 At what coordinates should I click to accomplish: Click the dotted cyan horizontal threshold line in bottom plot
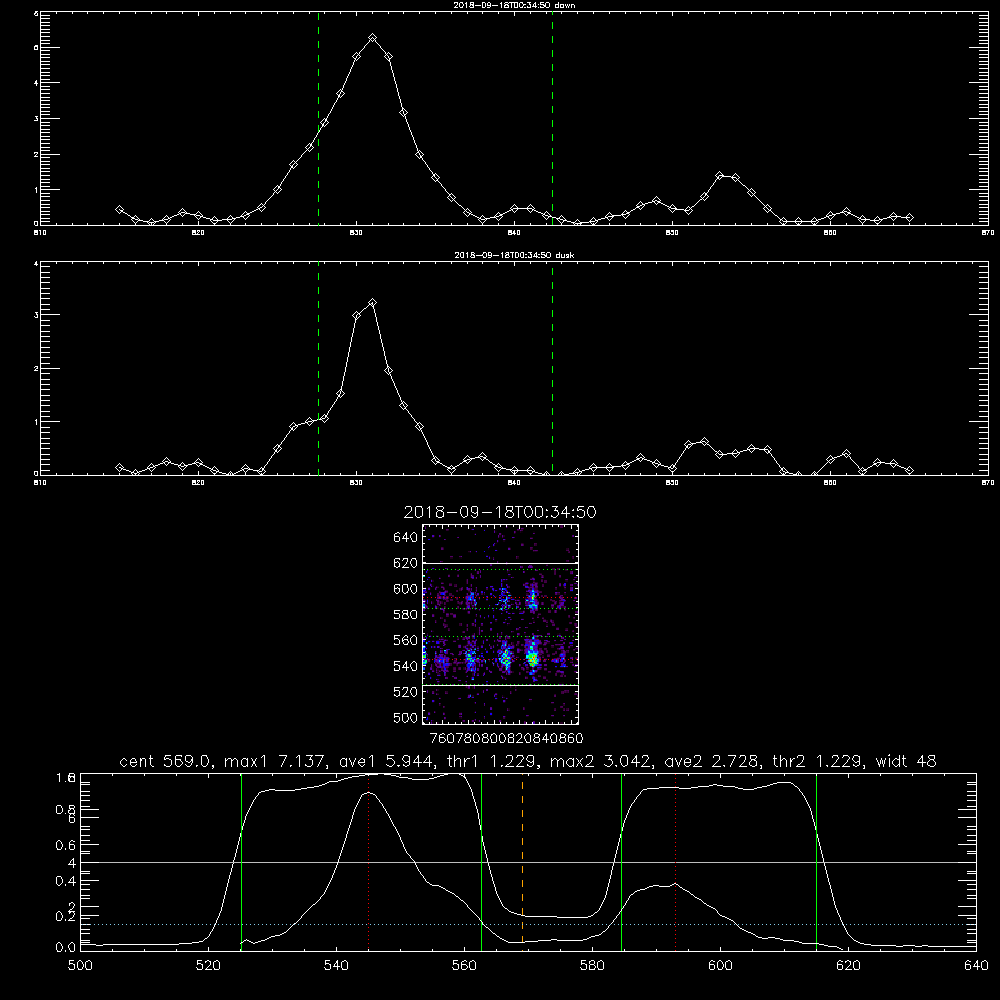[528, 924]
